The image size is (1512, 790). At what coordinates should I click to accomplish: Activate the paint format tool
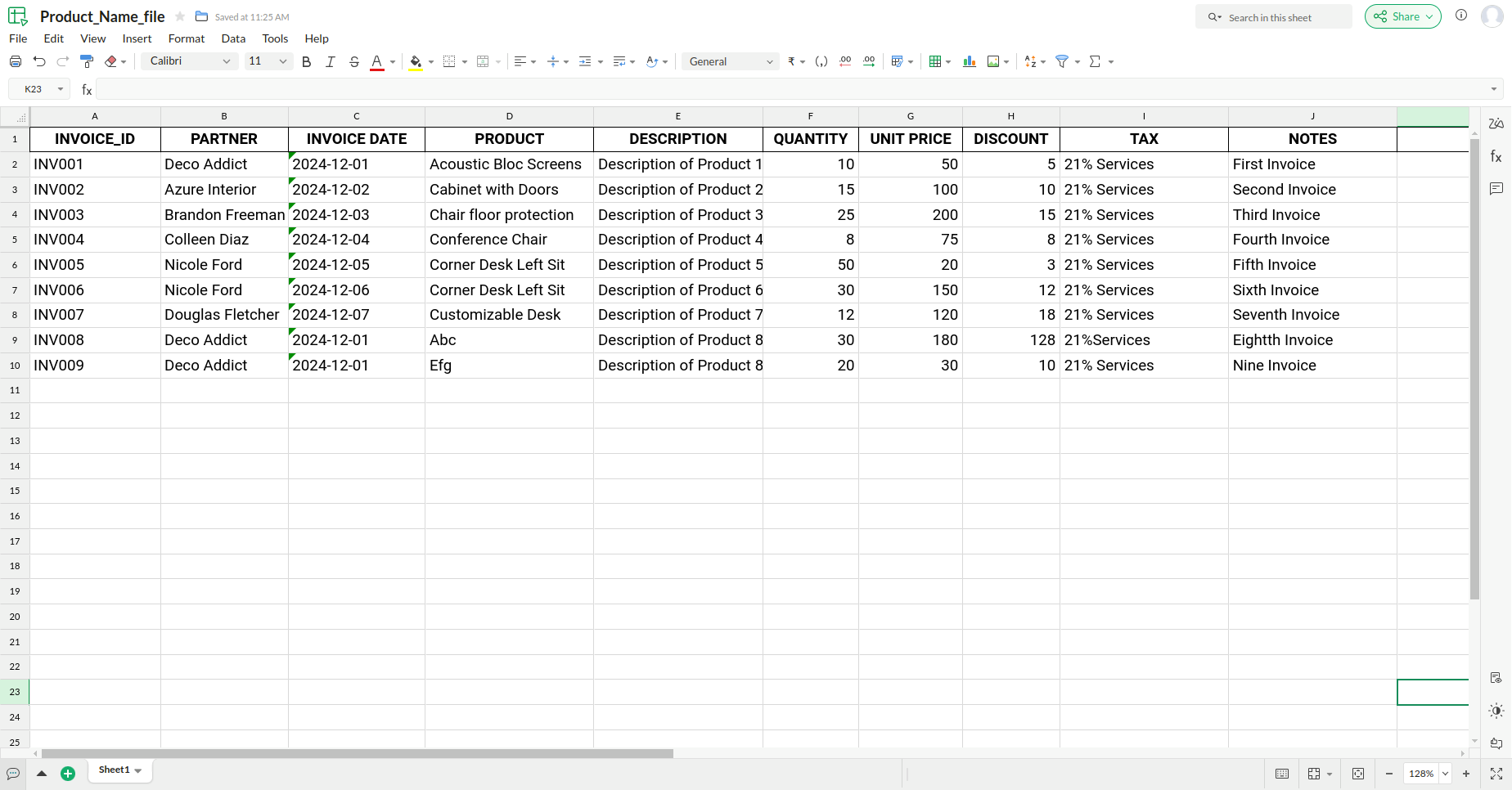point(87,61)
